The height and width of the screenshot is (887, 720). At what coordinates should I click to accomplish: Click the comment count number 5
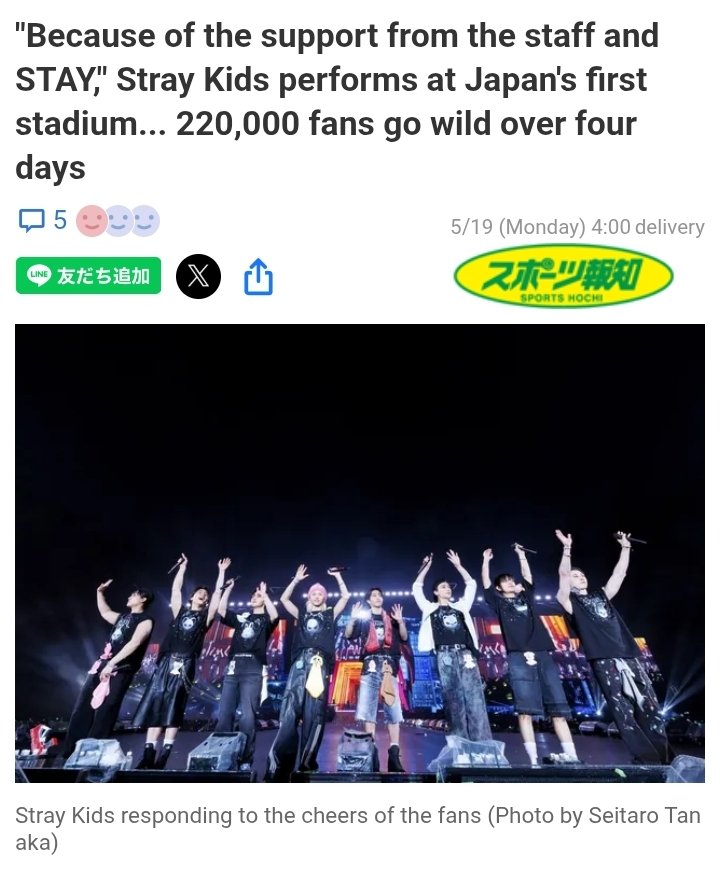tap(60, 220)
